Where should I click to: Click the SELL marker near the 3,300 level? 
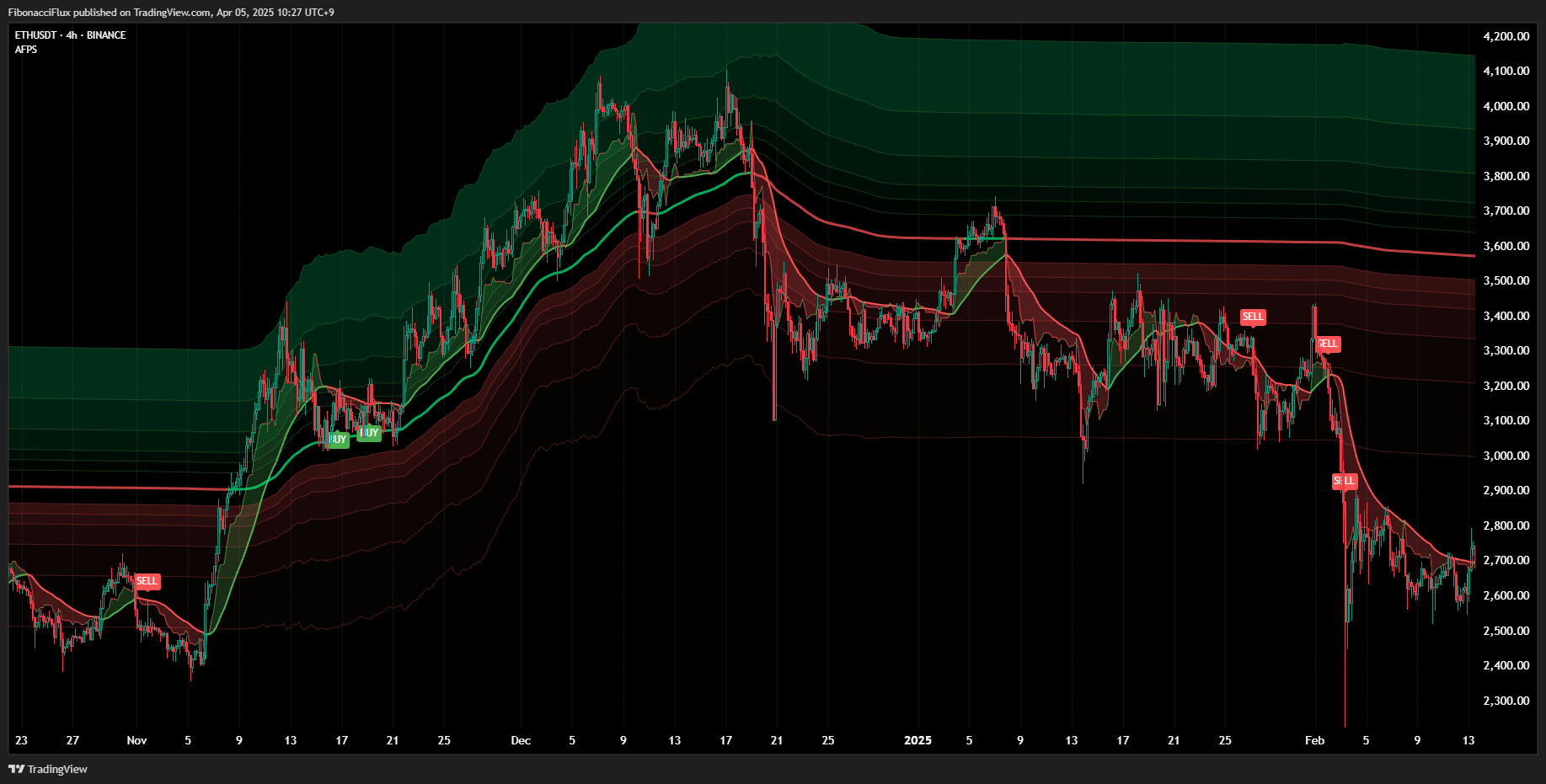(1328, 344)
